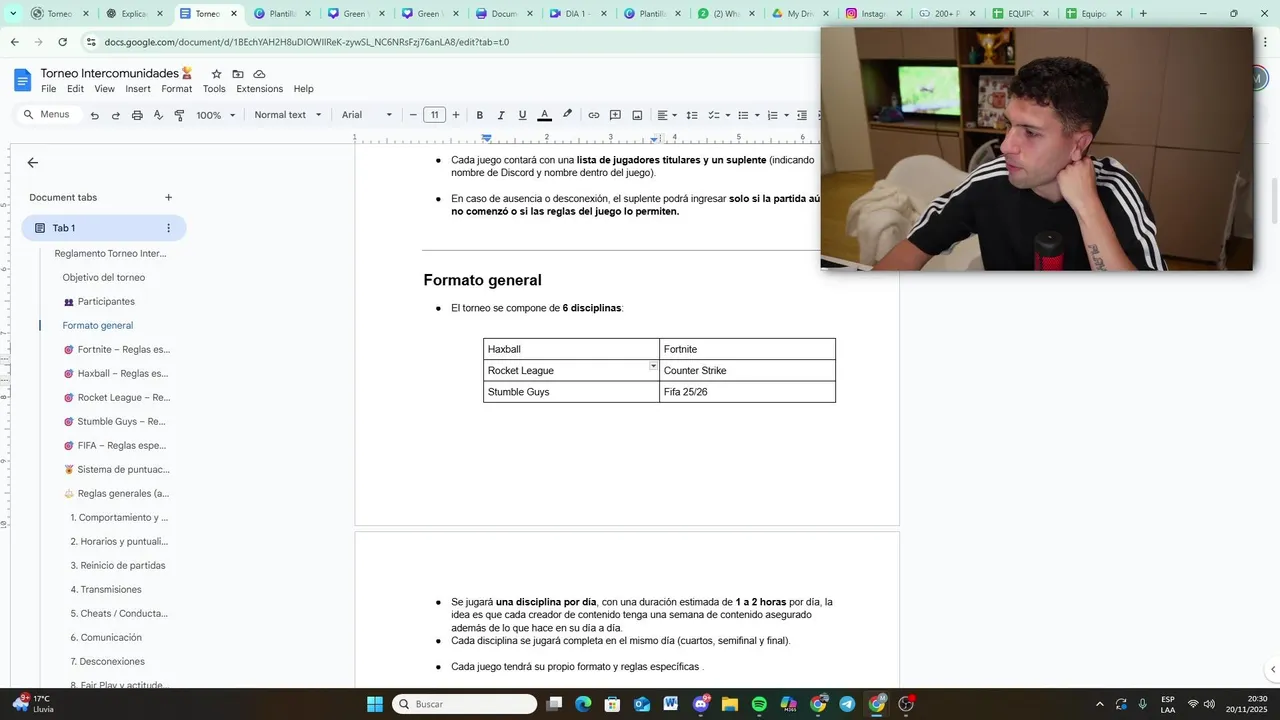This screenshot has height=720, width=1280.
Task: Open the File menu
Action: (x=48, y=89)
